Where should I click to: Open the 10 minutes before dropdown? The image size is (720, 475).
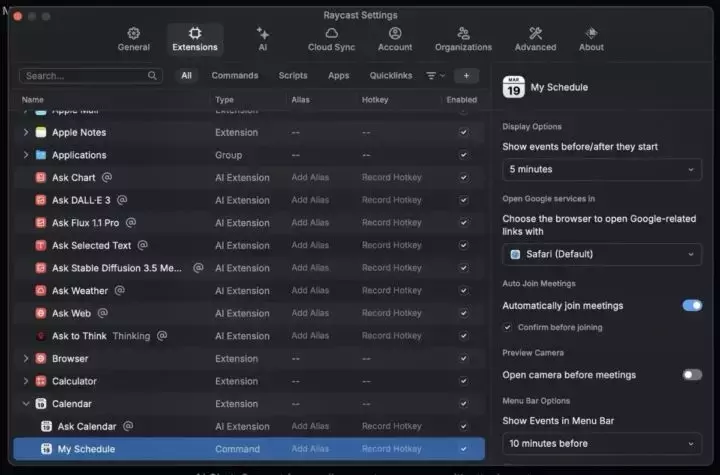pyautogui.click(x=602, y=444)
